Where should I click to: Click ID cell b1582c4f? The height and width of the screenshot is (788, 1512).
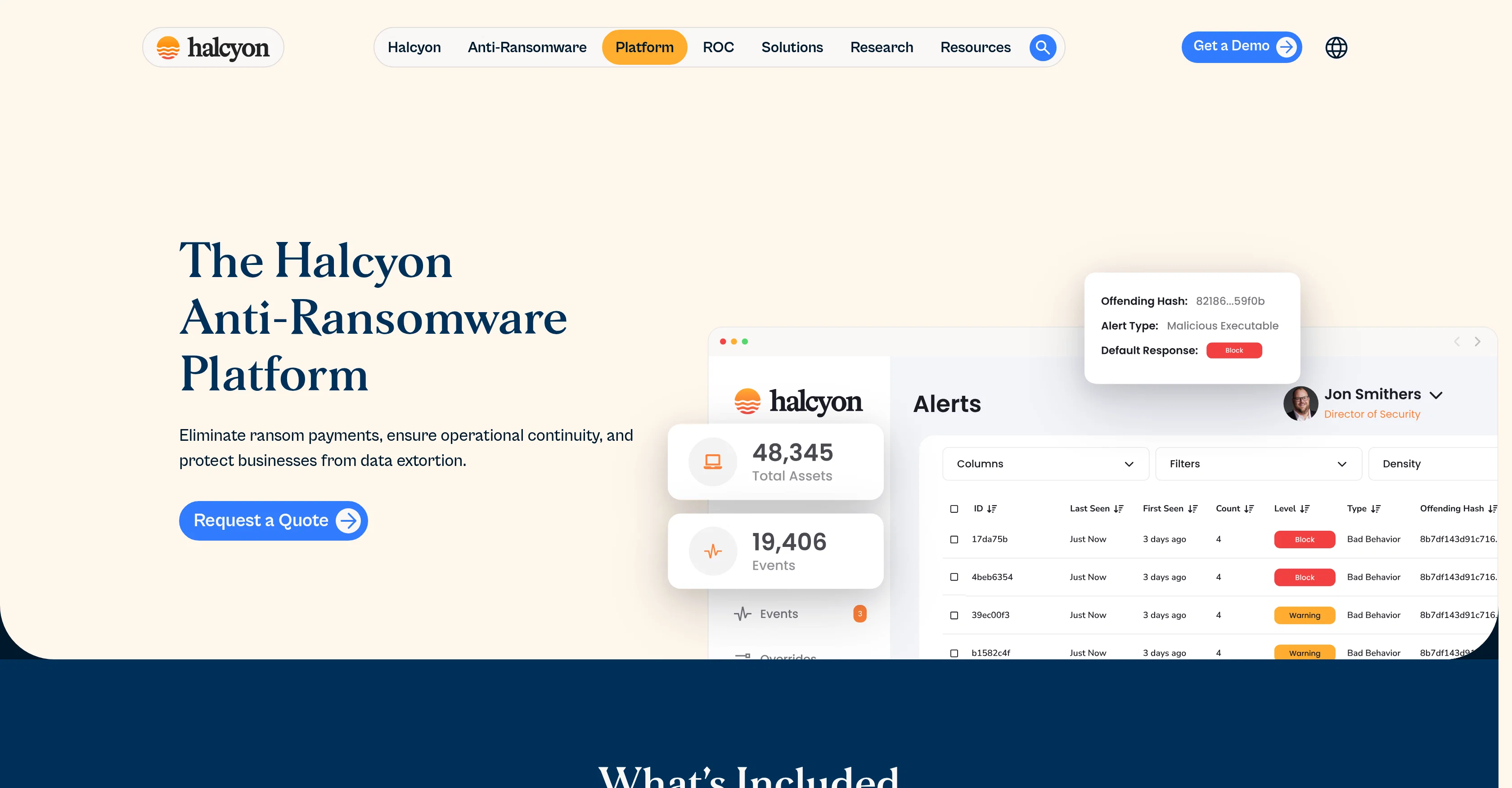pyautogui.click(x=990, y=653)
